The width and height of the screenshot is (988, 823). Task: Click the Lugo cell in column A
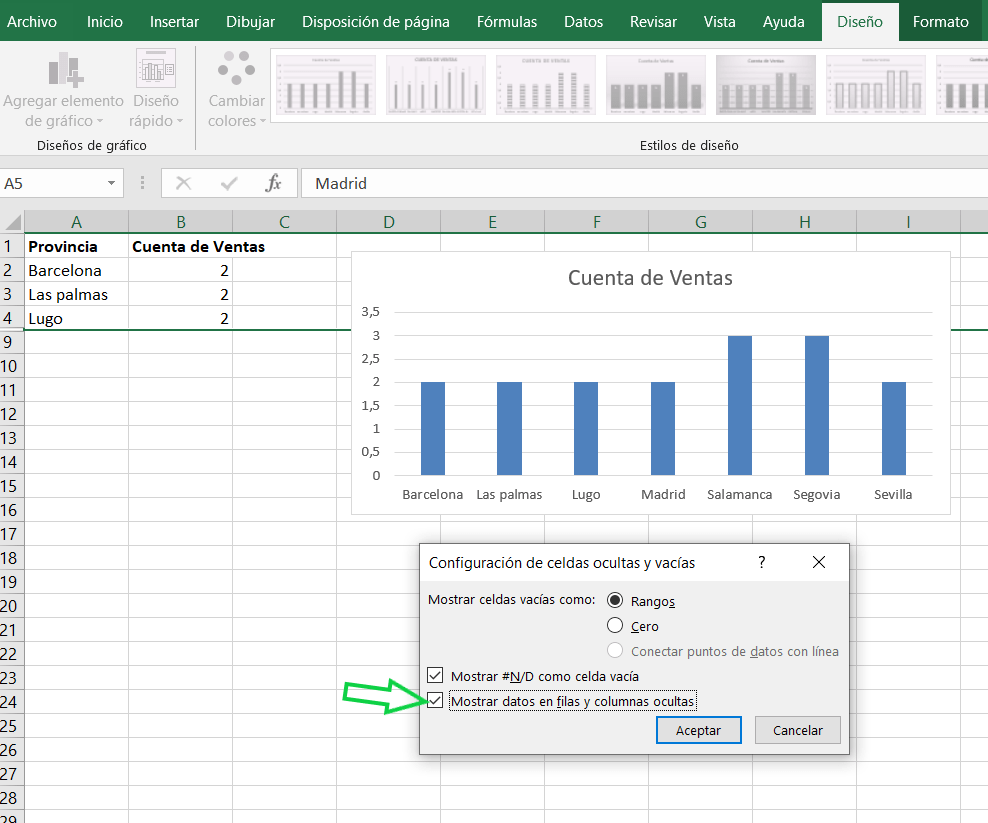76,318
